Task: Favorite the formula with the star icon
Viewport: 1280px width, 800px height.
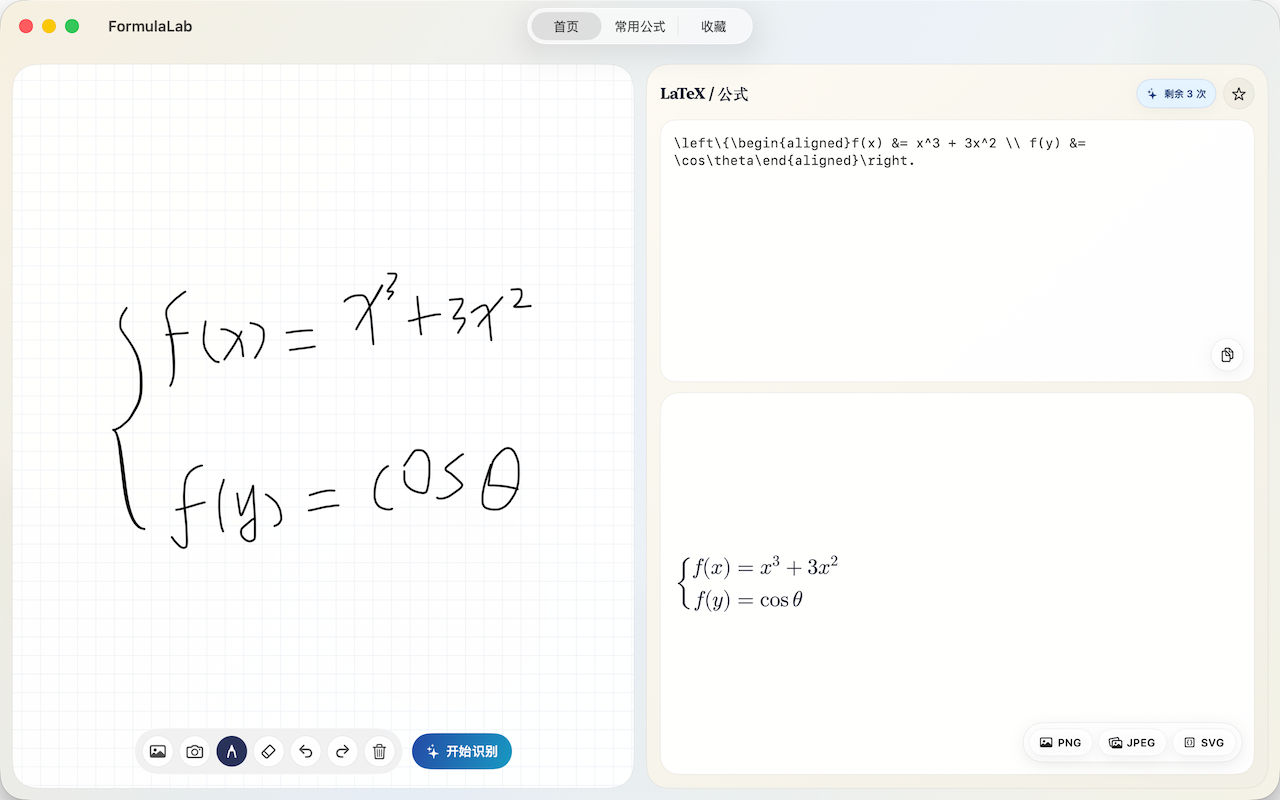Action: coord(1239,94)
